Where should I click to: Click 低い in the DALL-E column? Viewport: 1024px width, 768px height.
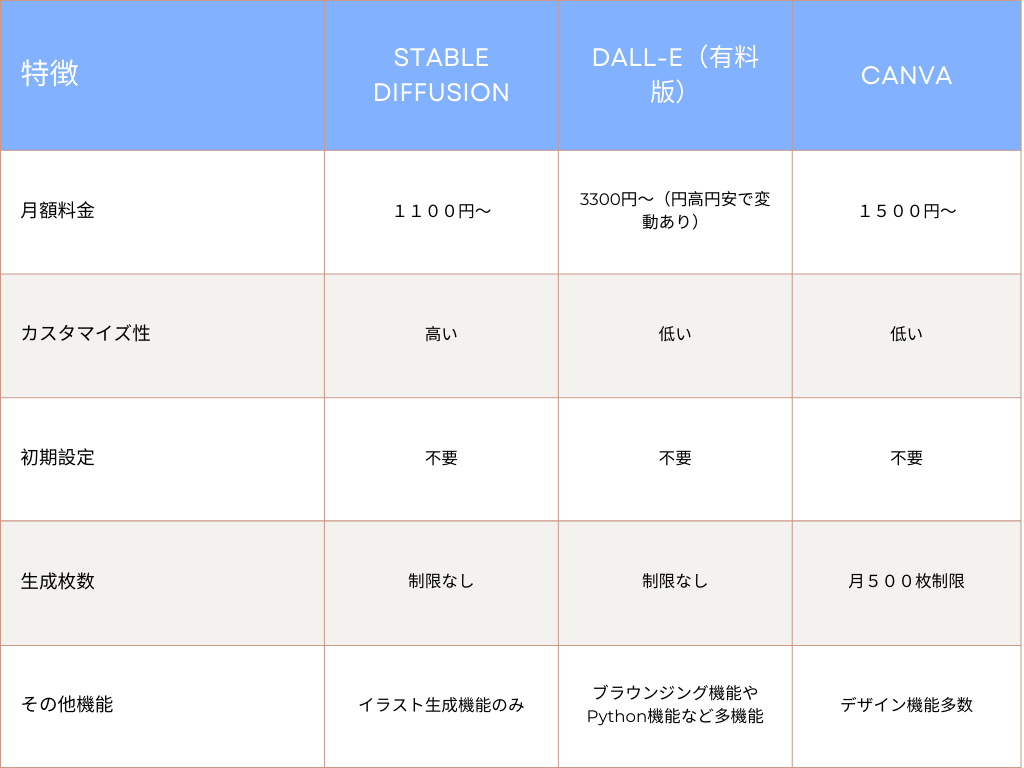coord(675,334)
